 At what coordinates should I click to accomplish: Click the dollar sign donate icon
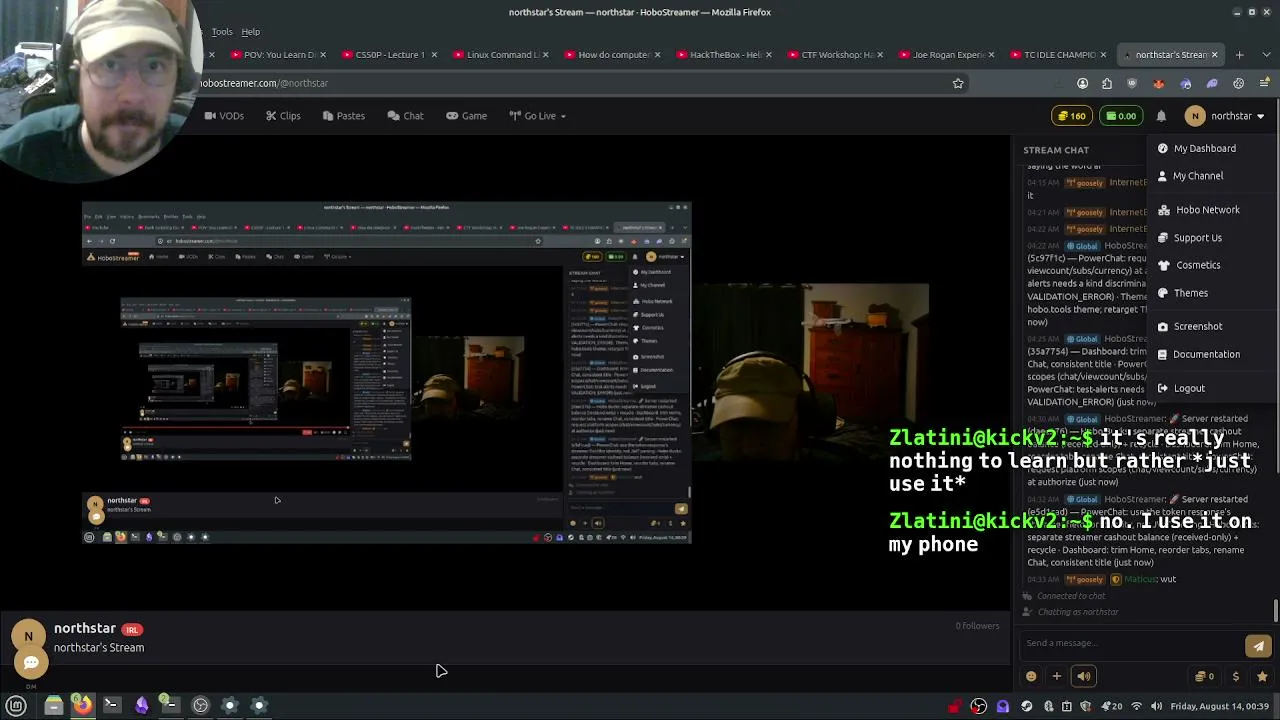coord(1236,676)
